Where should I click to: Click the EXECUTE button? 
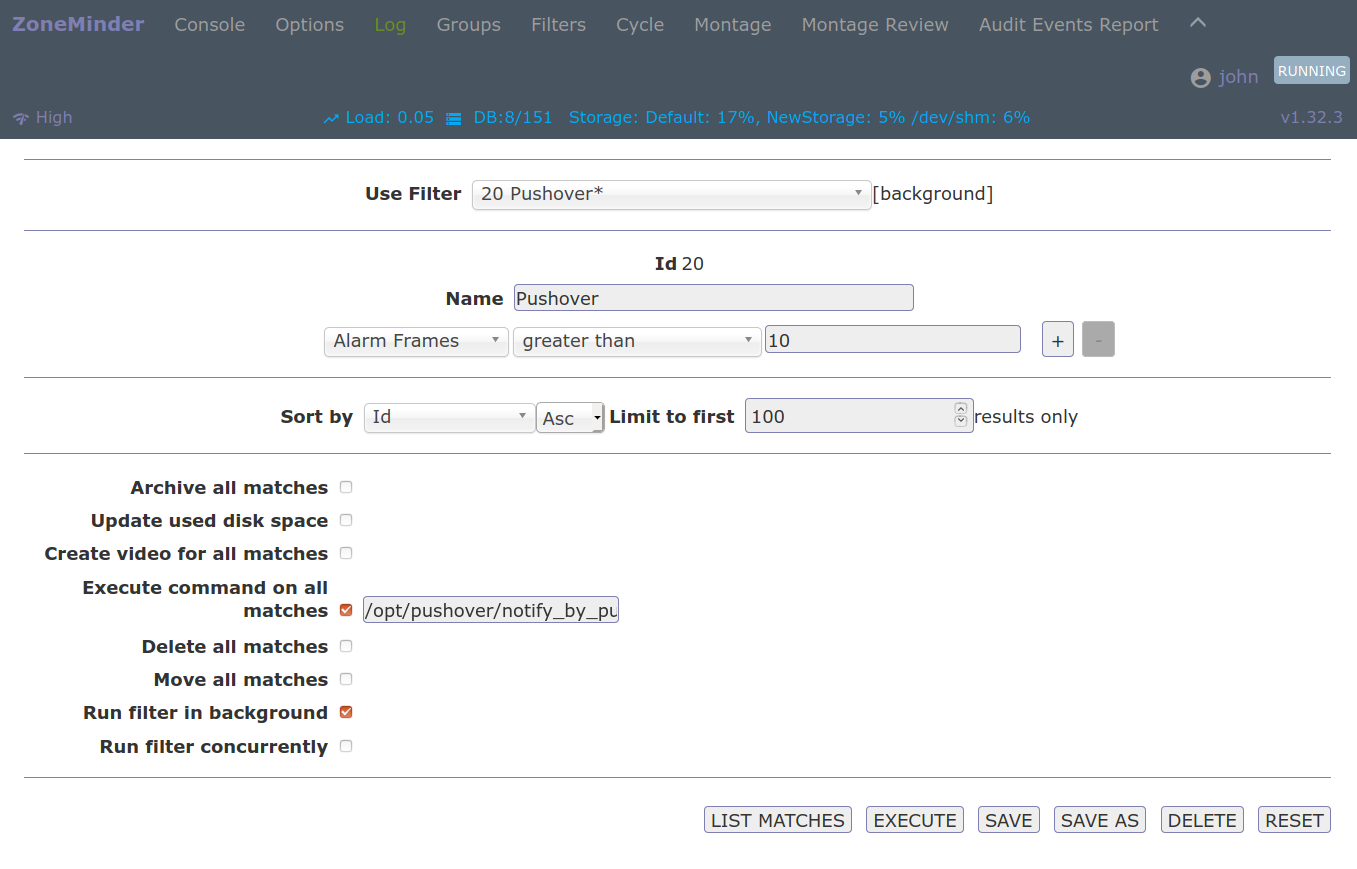pos(915,820)
